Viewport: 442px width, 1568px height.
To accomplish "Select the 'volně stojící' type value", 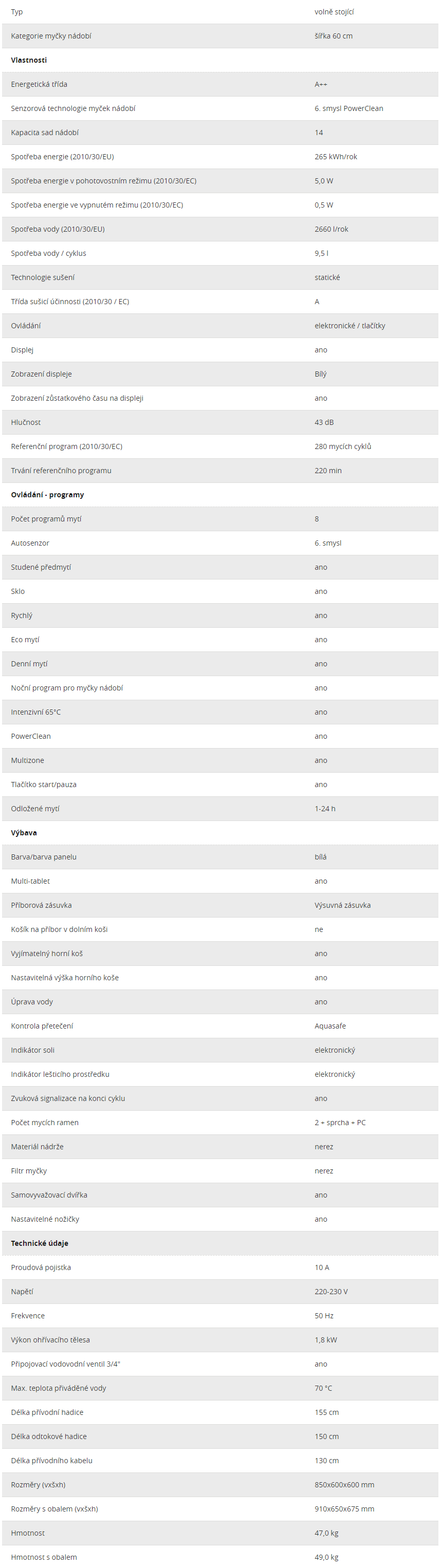I will [334, 12].
